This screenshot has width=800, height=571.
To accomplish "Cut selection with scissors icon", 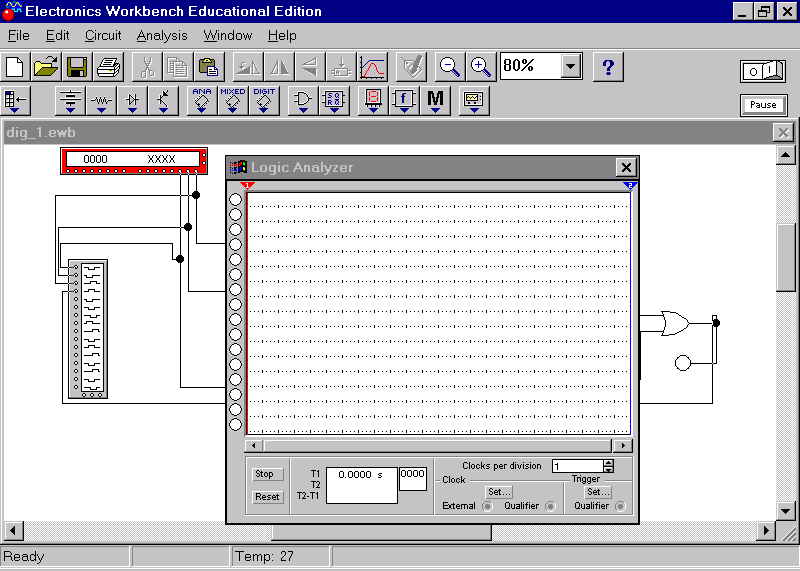I will click(x=147, y=67).
